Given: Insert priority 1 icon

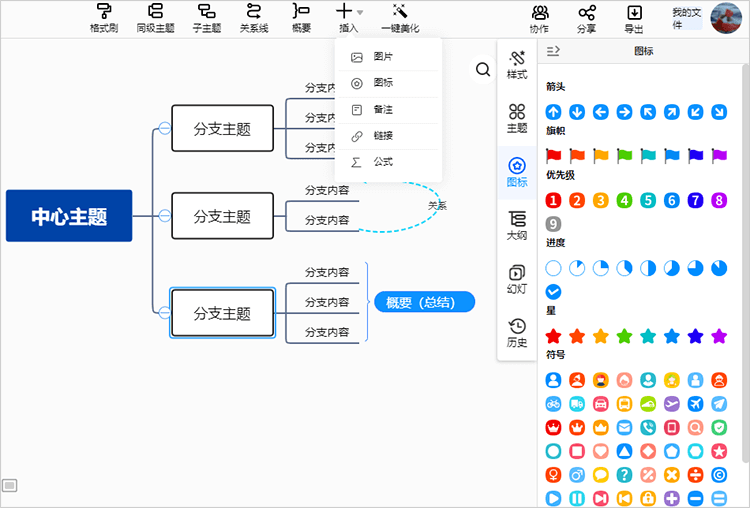Looking at the screenshot, I should point(553,200).
